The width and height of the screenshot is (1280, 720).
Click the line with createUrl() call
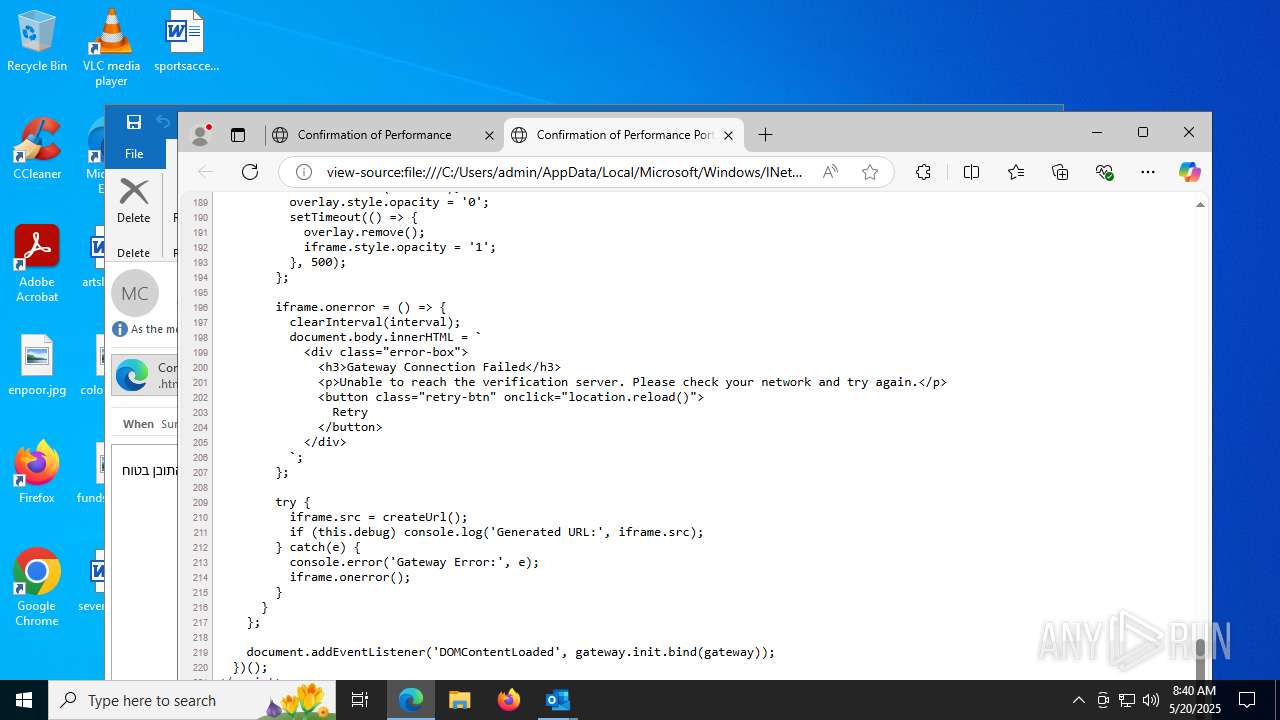[x=379, y=517]
